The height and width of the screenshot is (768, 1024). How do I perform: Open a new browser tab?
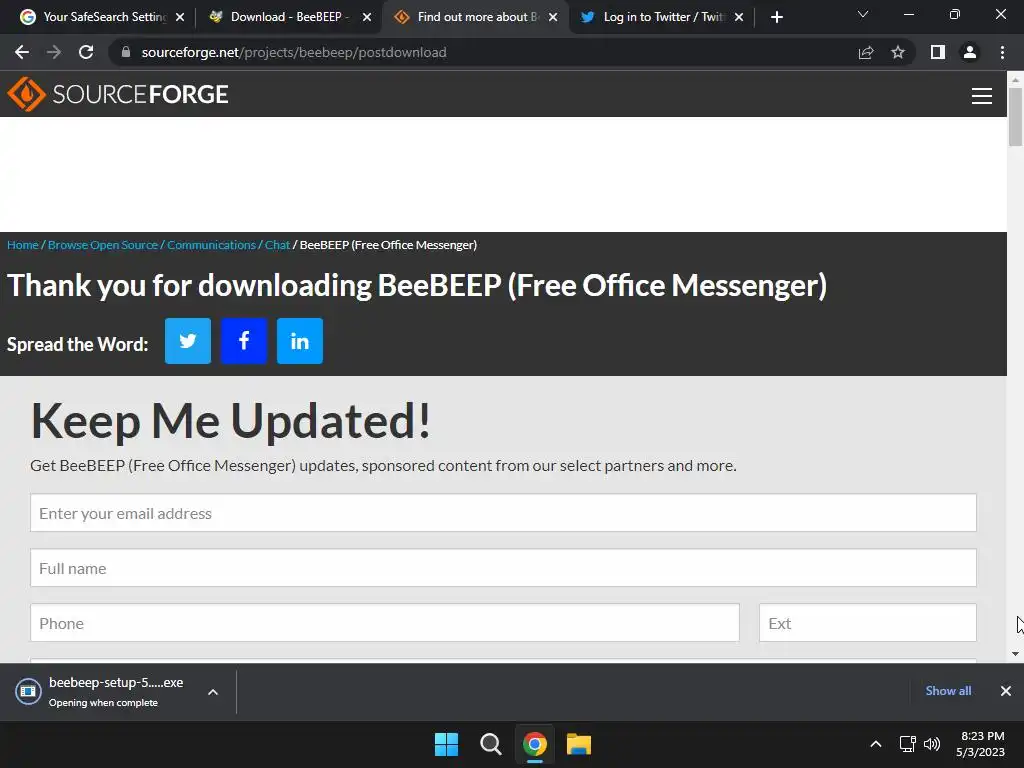point(776,18)
